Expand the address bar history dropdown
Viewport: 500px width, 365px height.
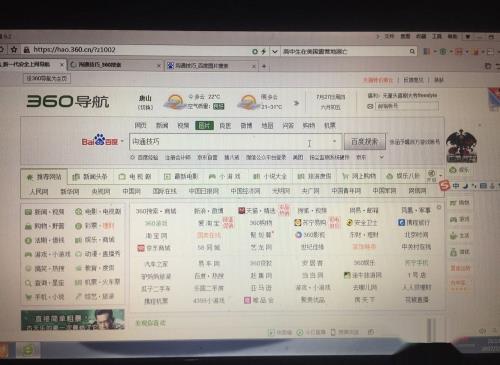(x=275, y=52)
